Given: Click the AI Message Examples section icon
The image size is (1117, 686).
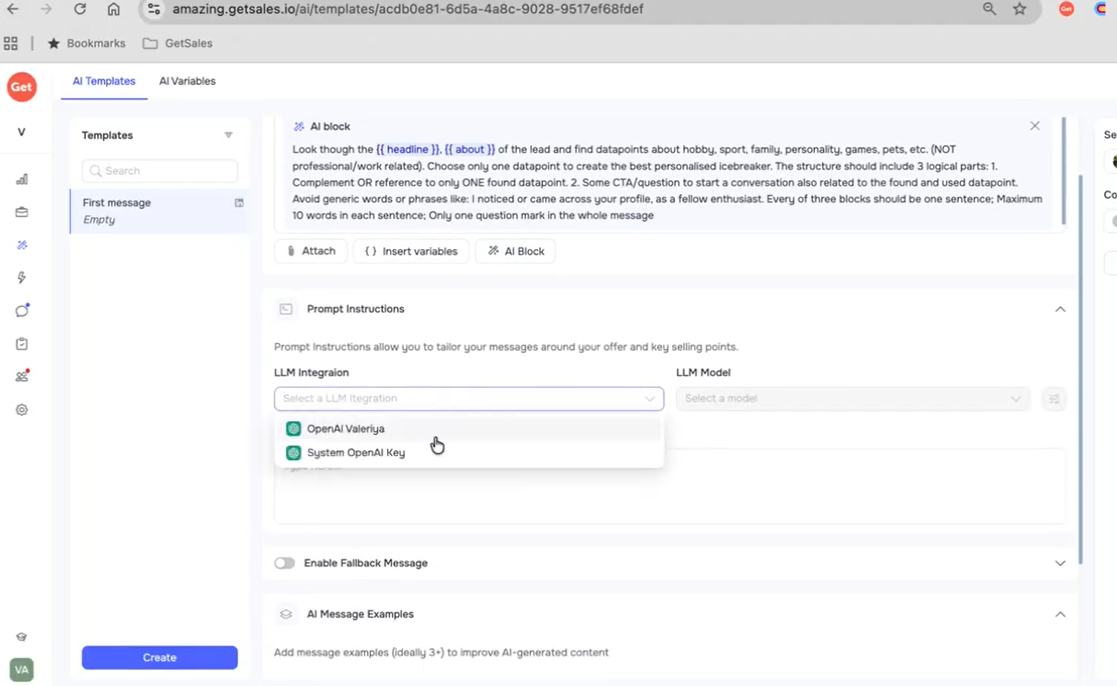Looking at the screenshot, I should coord(286,614).
